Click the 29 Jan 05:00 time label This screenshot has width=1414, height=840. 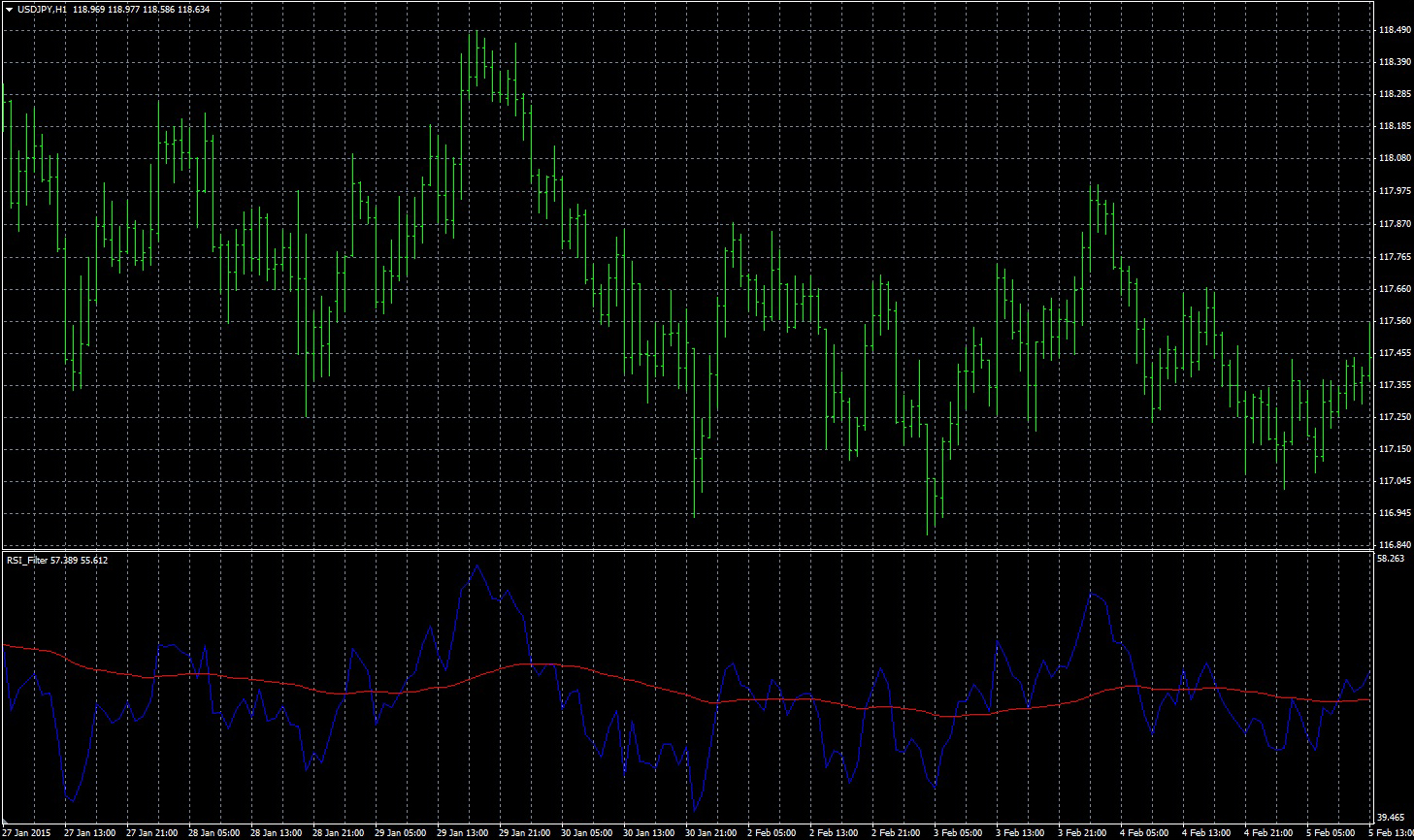[401, 833]
